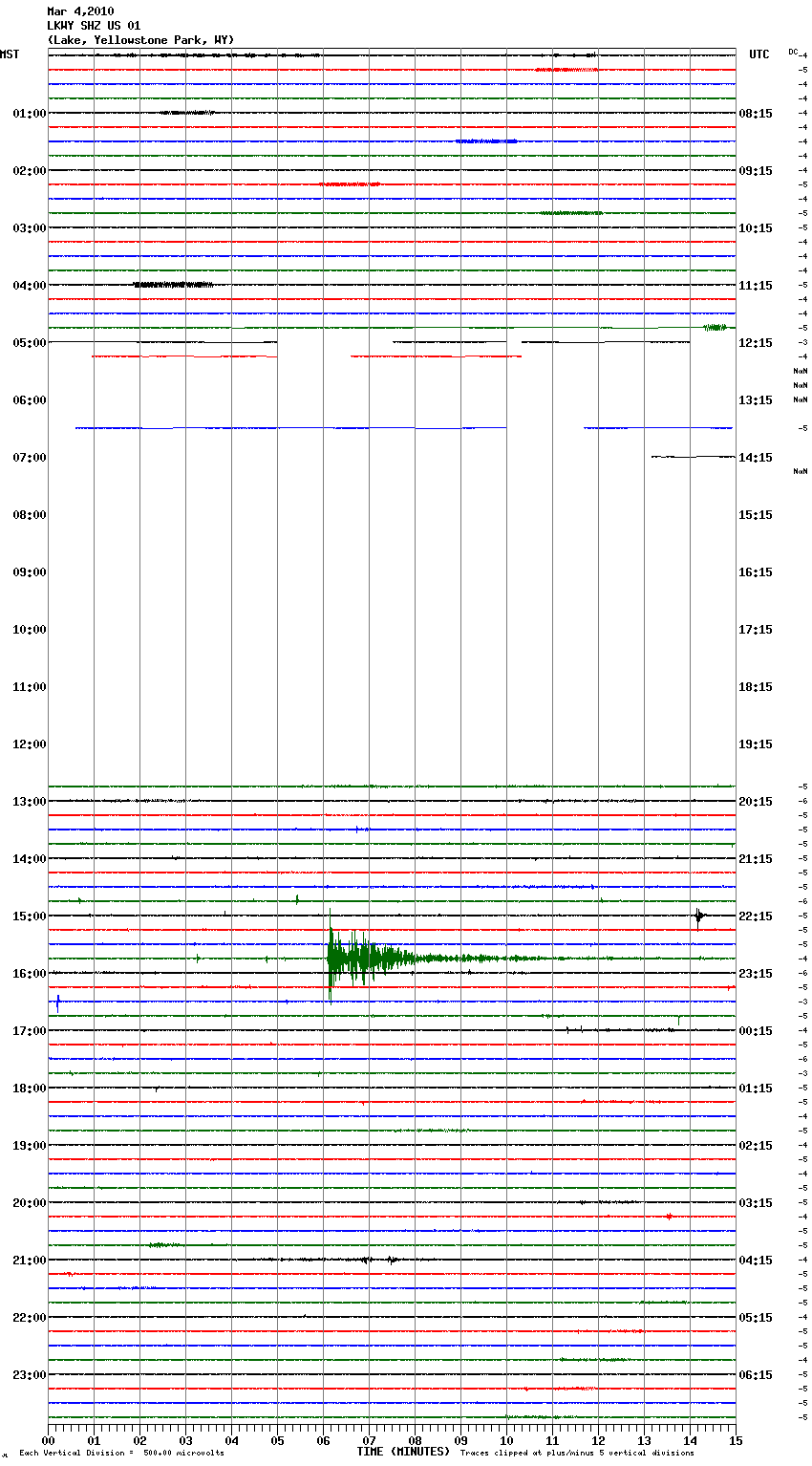This screenshot has height=1466, width=812.
Task: Click the '20:15' UTC time label
Action: click(x=756, y=802)
